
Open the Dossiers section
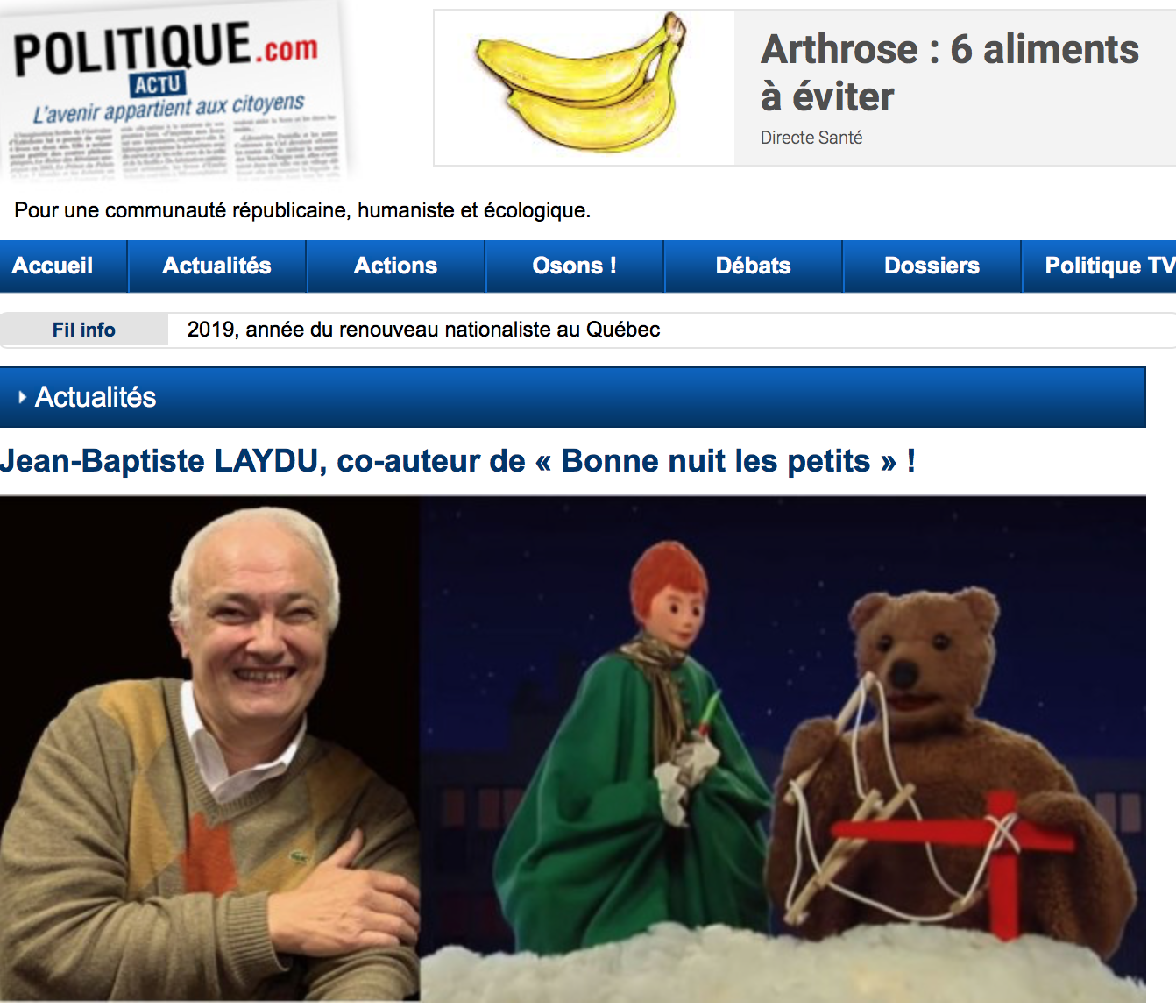(932, 266)
